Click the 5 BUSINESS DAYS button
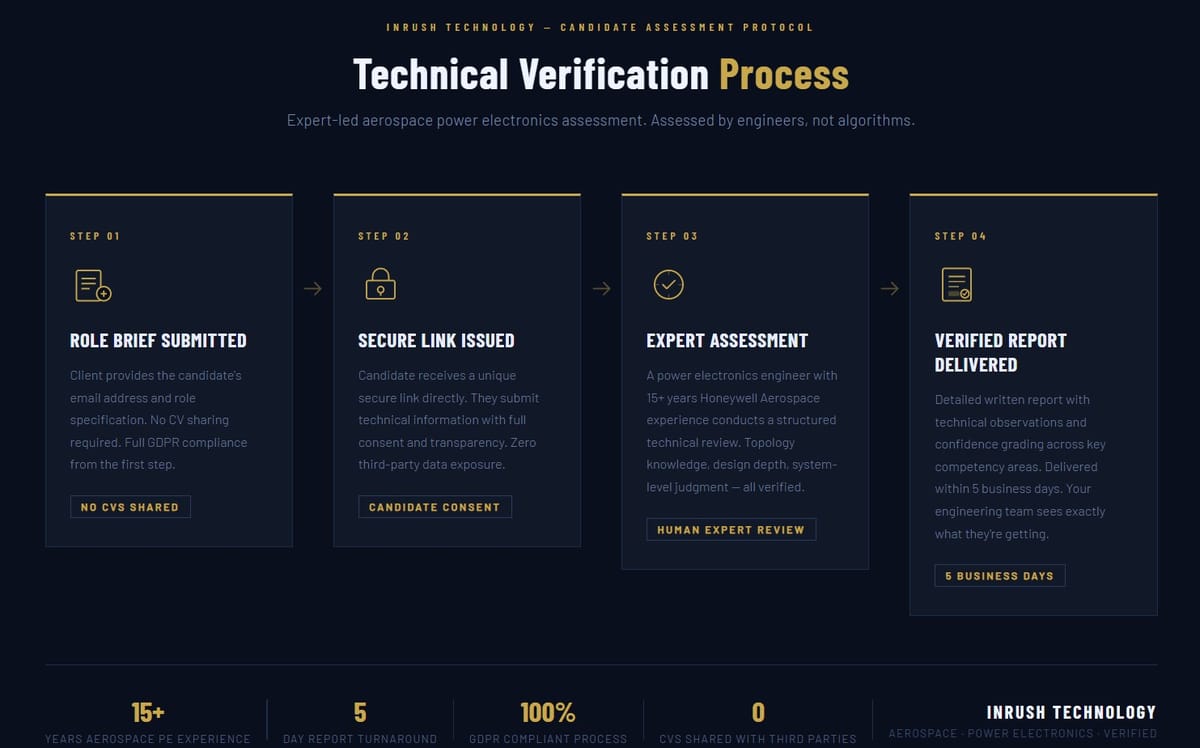The height and width of the screenshot is (748, 1200). [x=999, y=575]
